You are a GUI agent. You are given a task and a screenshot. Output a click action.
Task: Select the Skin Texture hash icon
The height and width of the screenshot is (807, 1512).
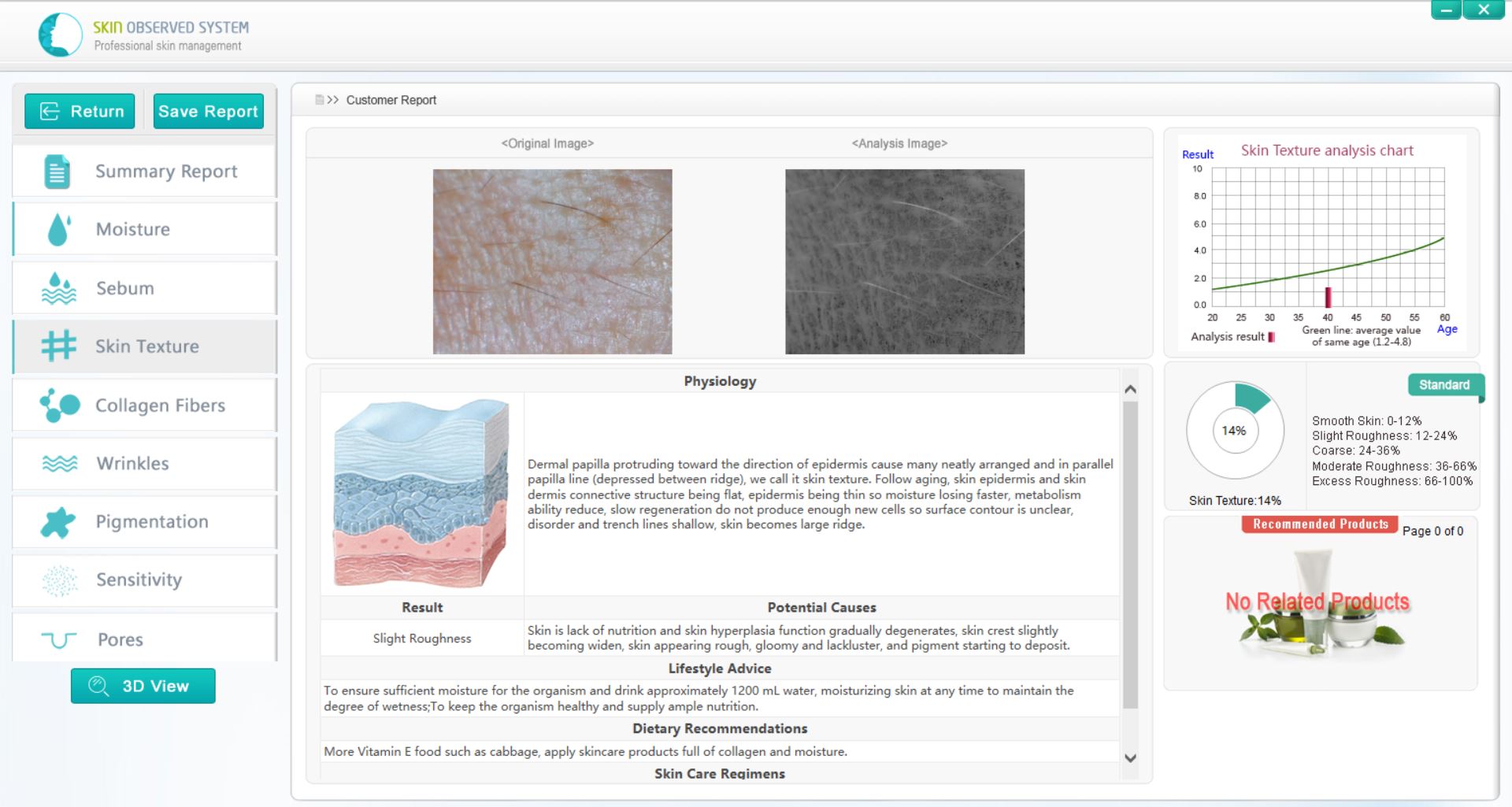58,346
